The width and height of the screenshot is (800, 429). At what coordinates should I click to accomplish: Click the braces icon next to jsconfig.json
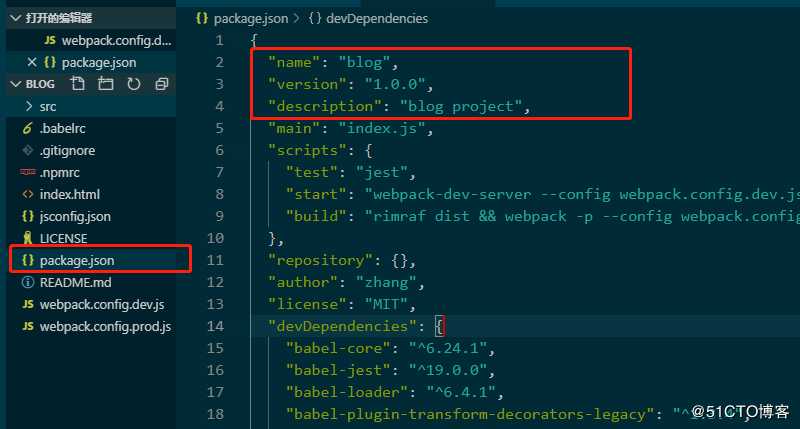(28, 216)
